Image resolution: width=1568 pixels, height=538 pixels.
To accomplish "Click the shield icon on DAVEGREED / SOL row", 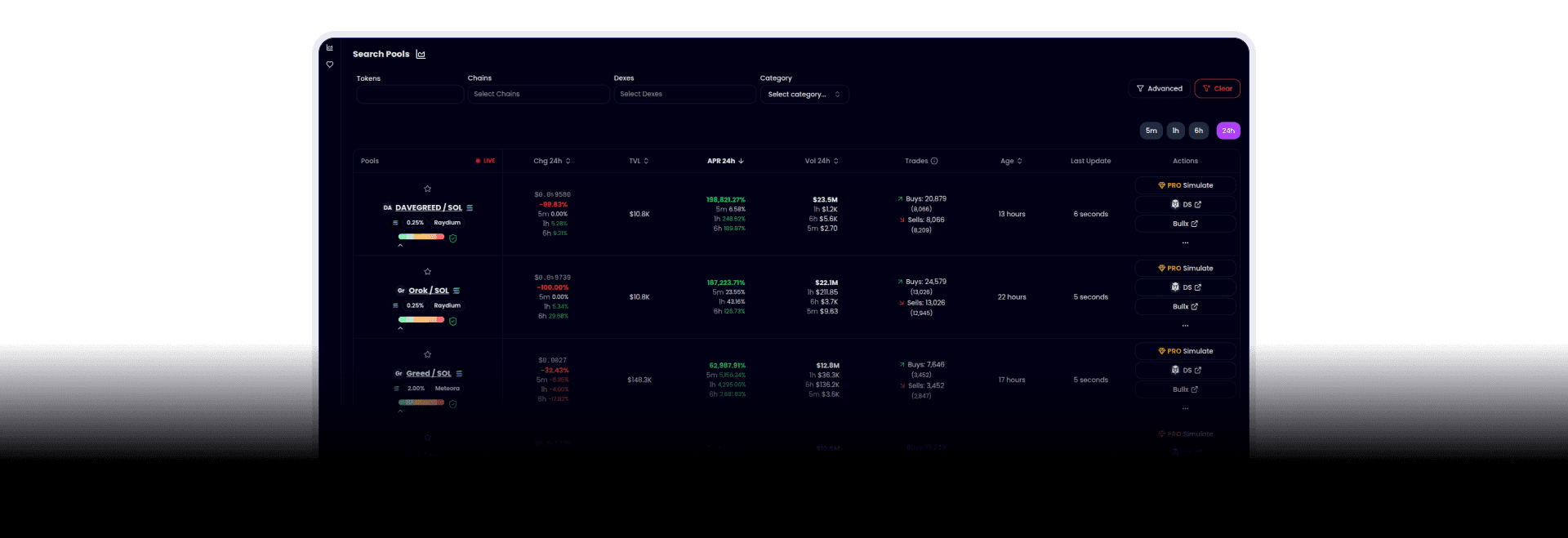I will pos(453,238).
